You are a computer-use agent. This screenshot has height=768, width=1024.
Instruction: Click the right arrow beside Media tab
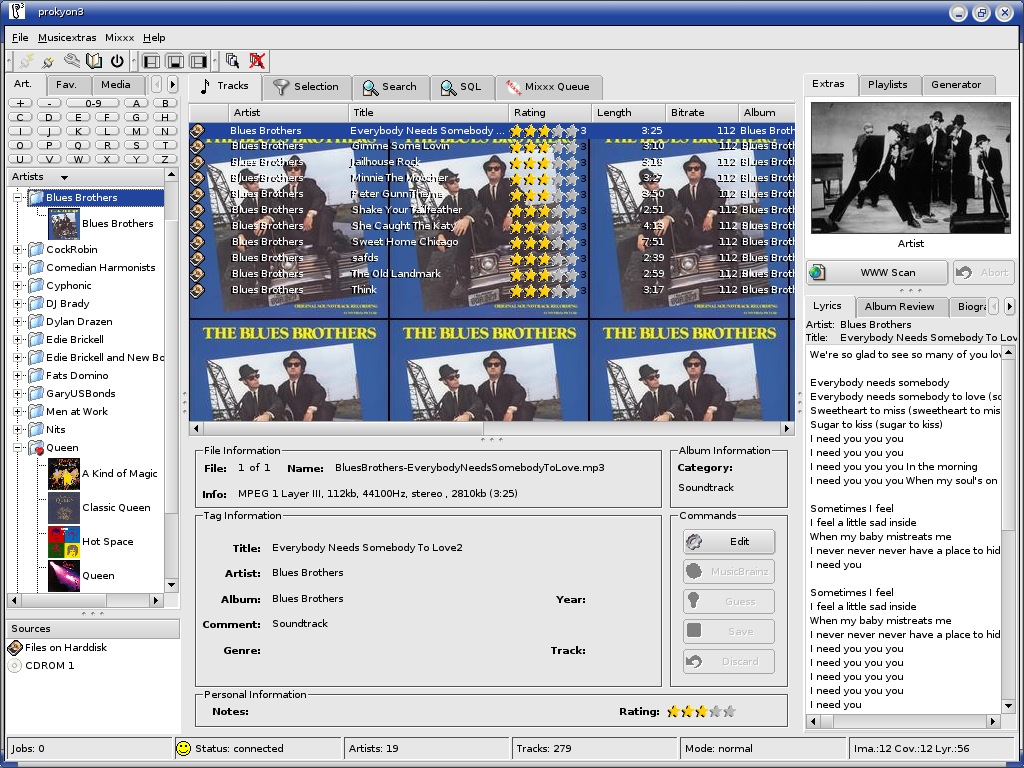point(172,84)
